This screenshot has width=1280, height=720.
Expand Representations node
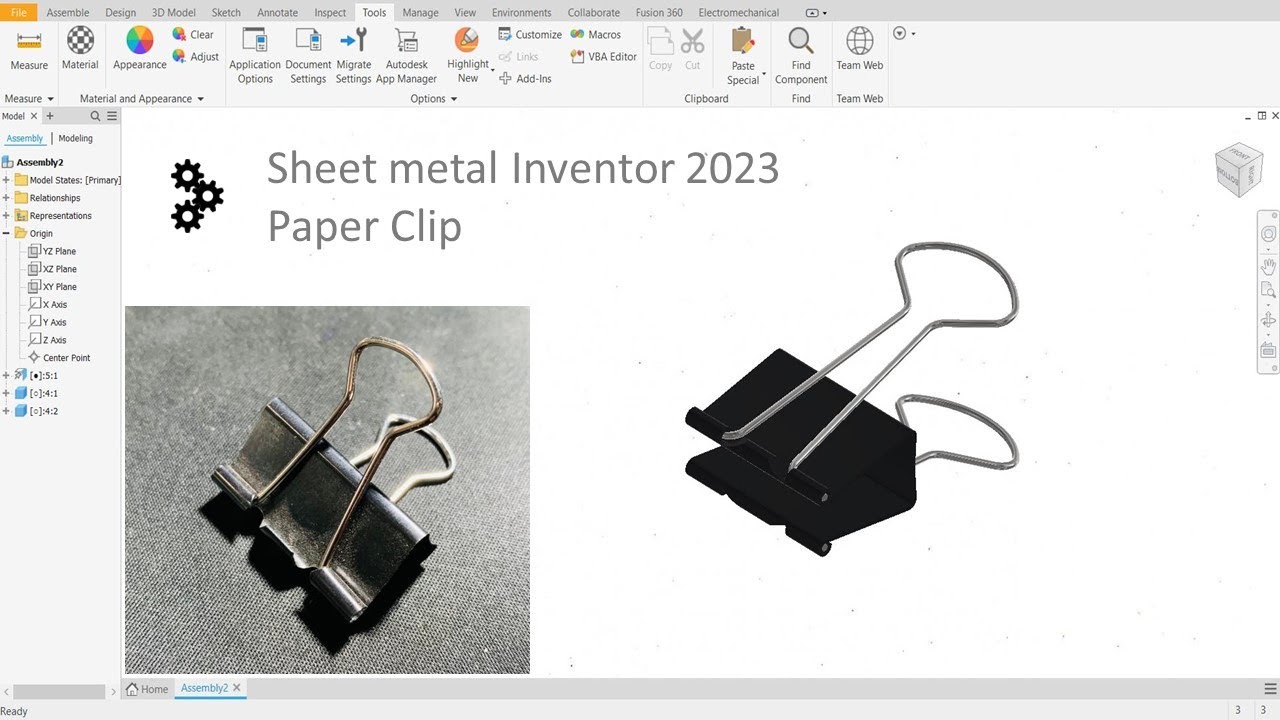point(6,216)
